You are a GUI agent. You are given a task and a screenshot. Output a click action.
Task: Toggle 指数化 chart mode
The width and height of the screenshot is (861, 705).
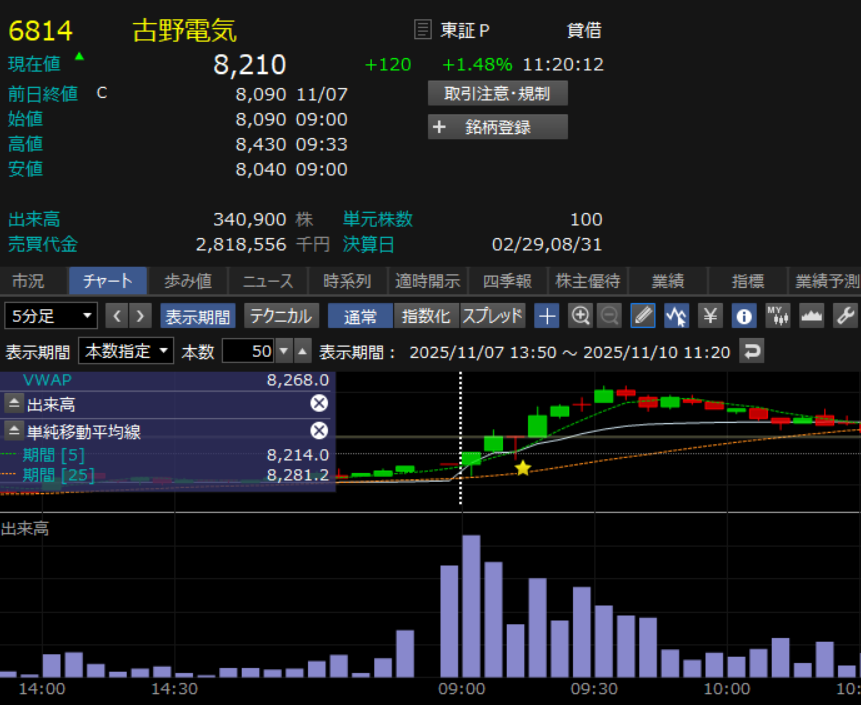tap(426, 316)
